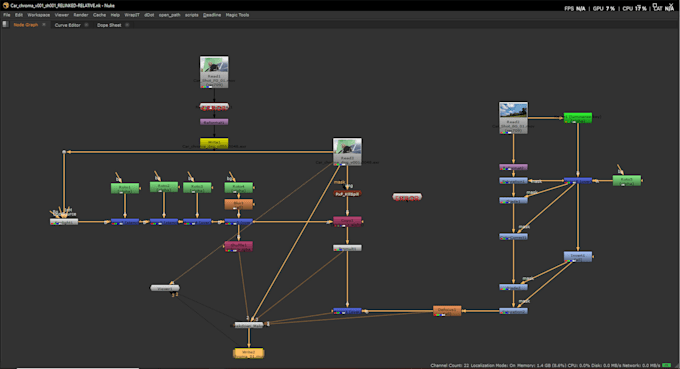Select the bright green Luminance Key node
The height and width of the screenshot is (369, 680).
pyautogui.click(x=578, y=118)
